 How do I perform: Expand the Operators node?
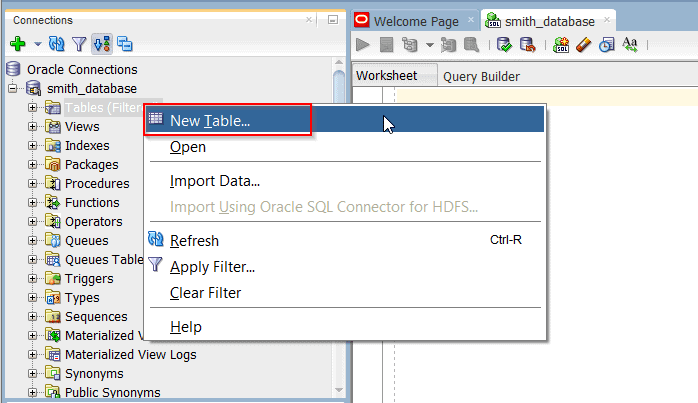32,221
